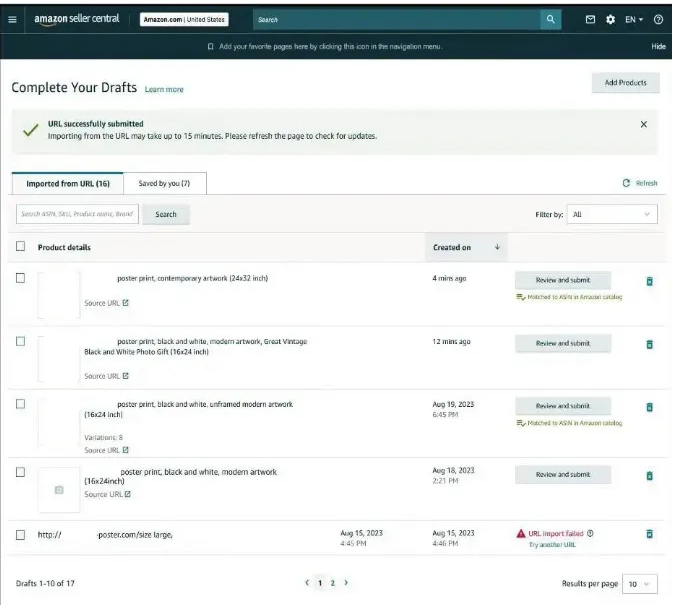Click 'Variations: 8' text

point(103,437)
